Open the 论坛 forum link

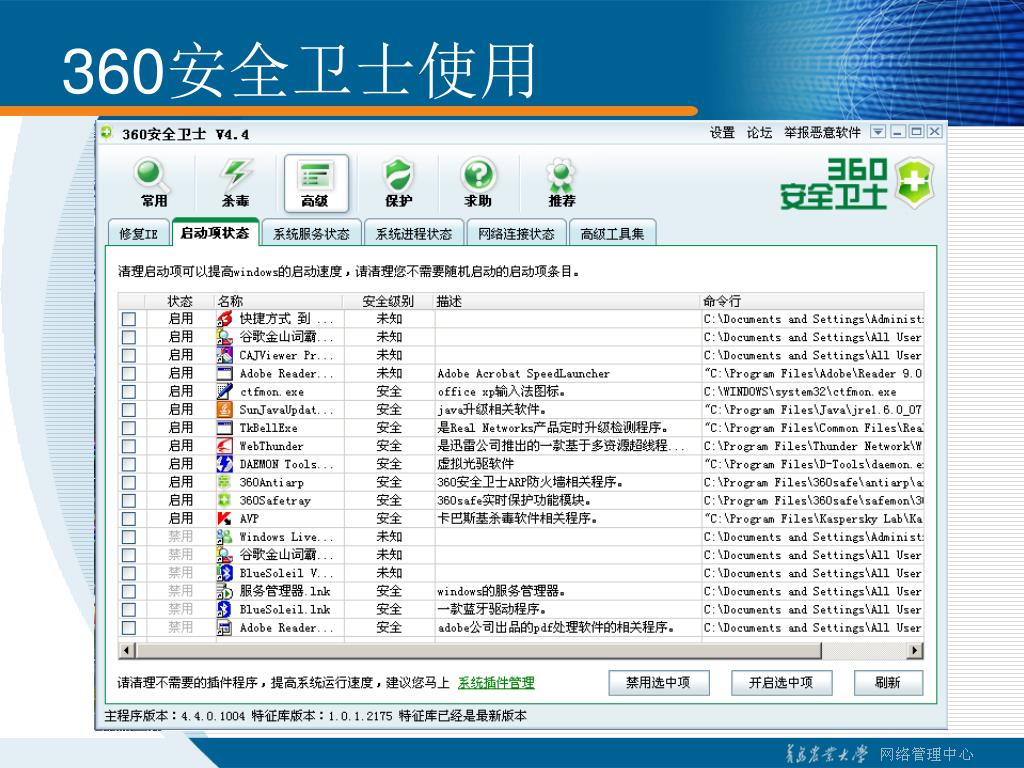760,133
